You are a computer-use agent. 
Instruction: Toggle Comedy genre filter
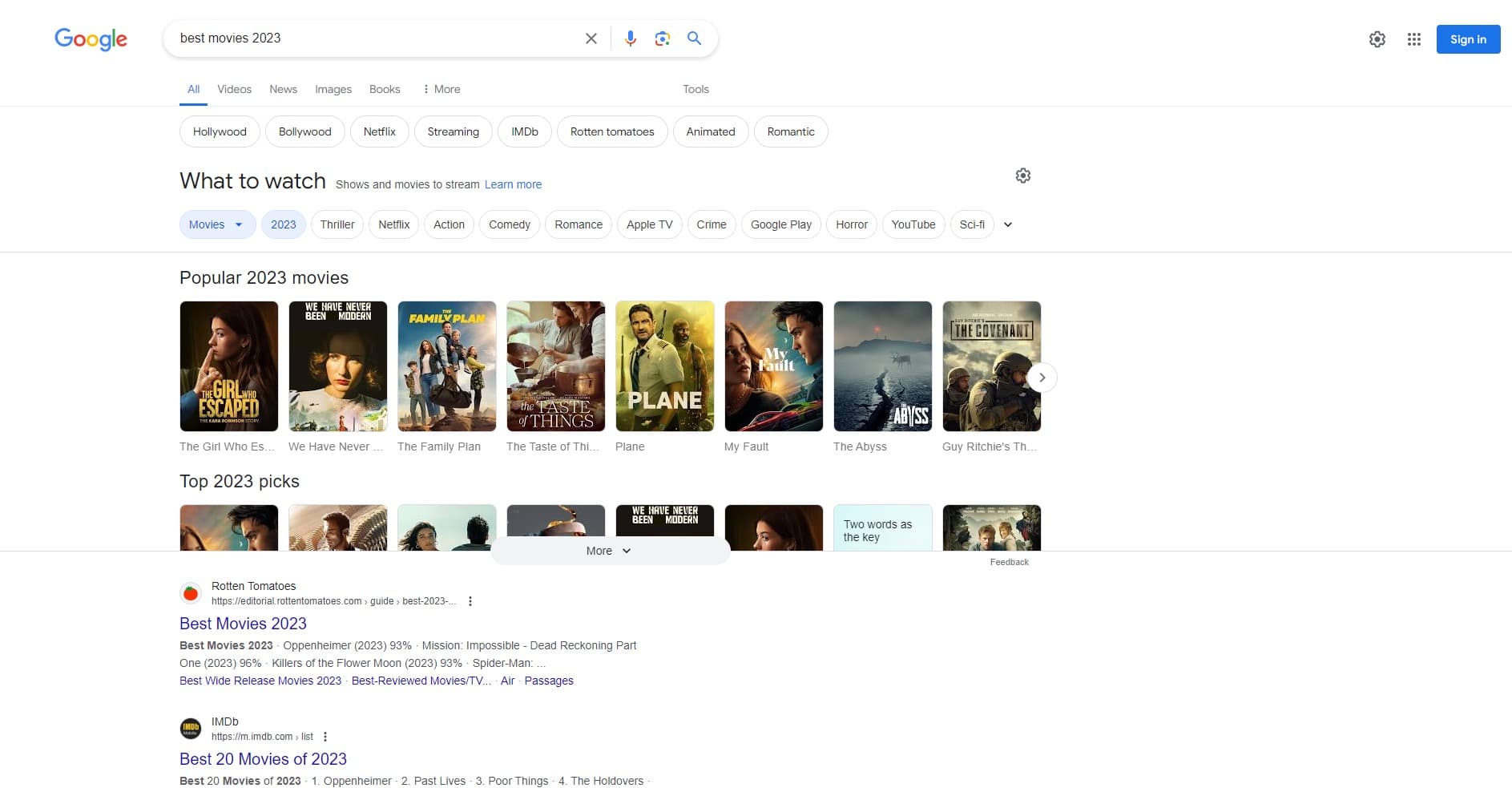(x=510, y=224)
